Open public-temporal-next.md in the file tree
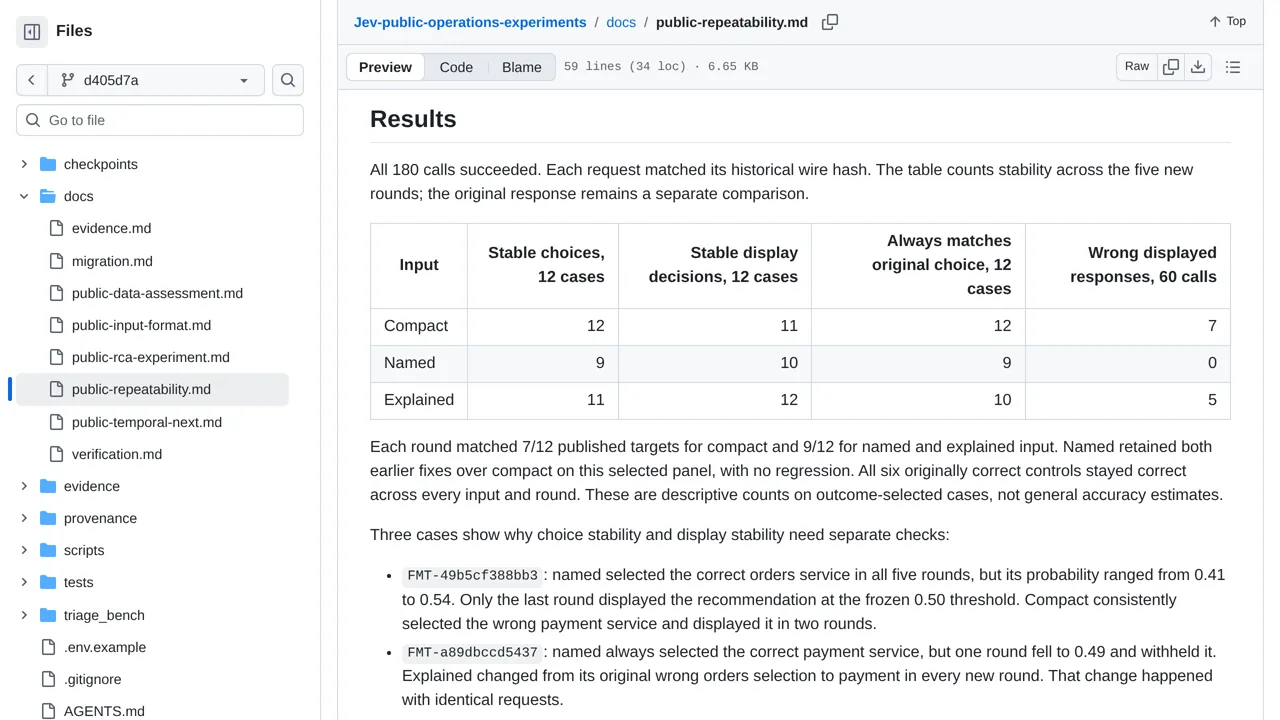 click(147, 422)
